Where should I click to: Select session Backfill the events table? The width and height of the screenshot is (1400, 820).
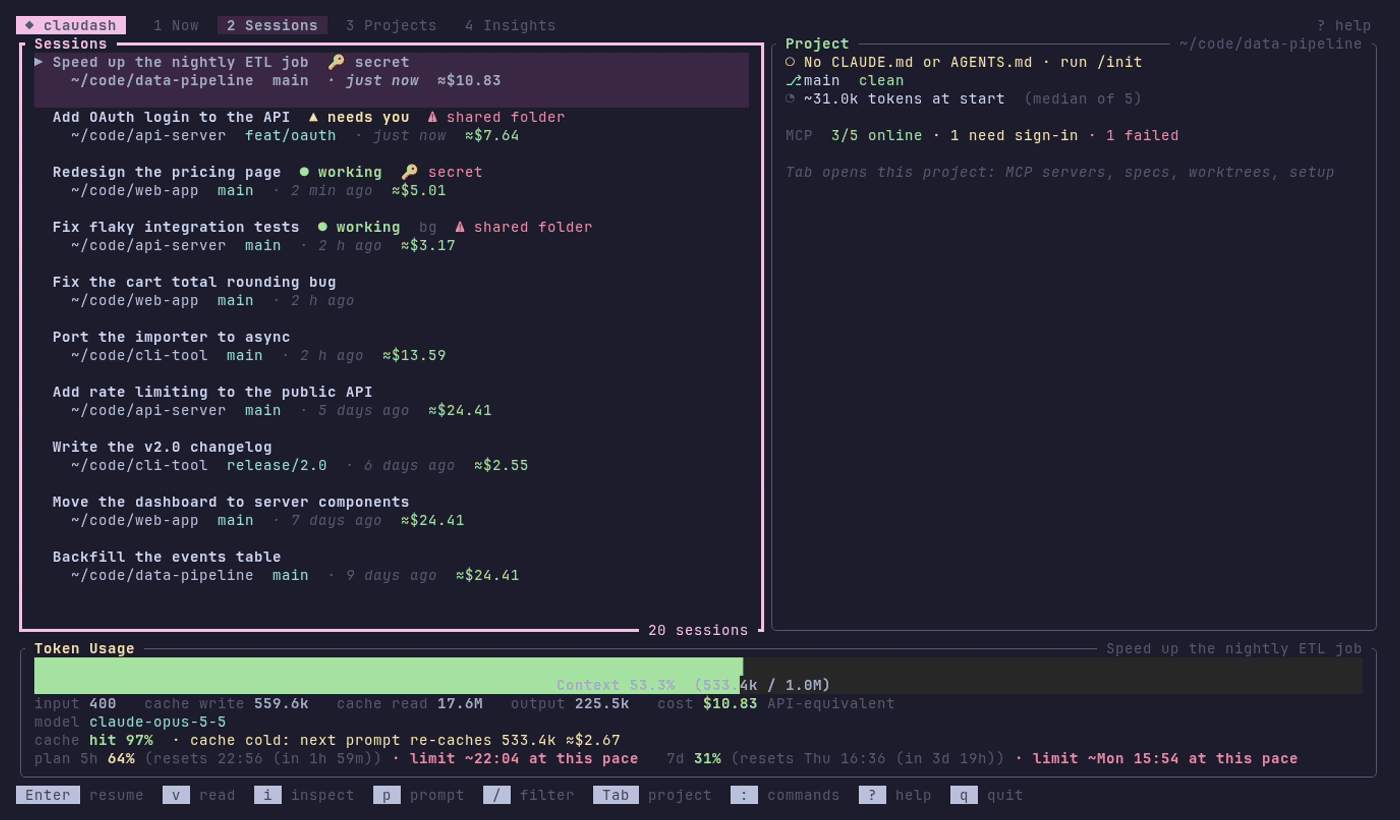point(391,566)
